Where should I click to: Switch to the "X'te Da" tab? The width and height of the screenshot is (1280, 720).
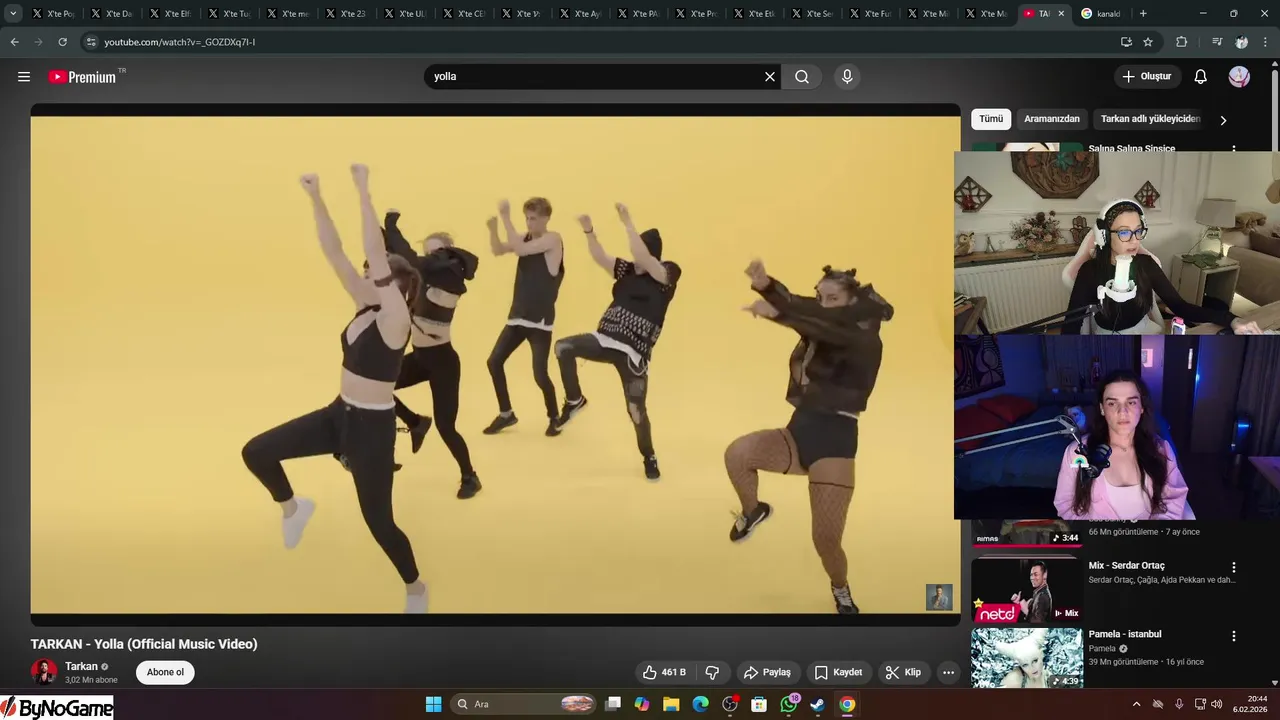pos(111,14)
